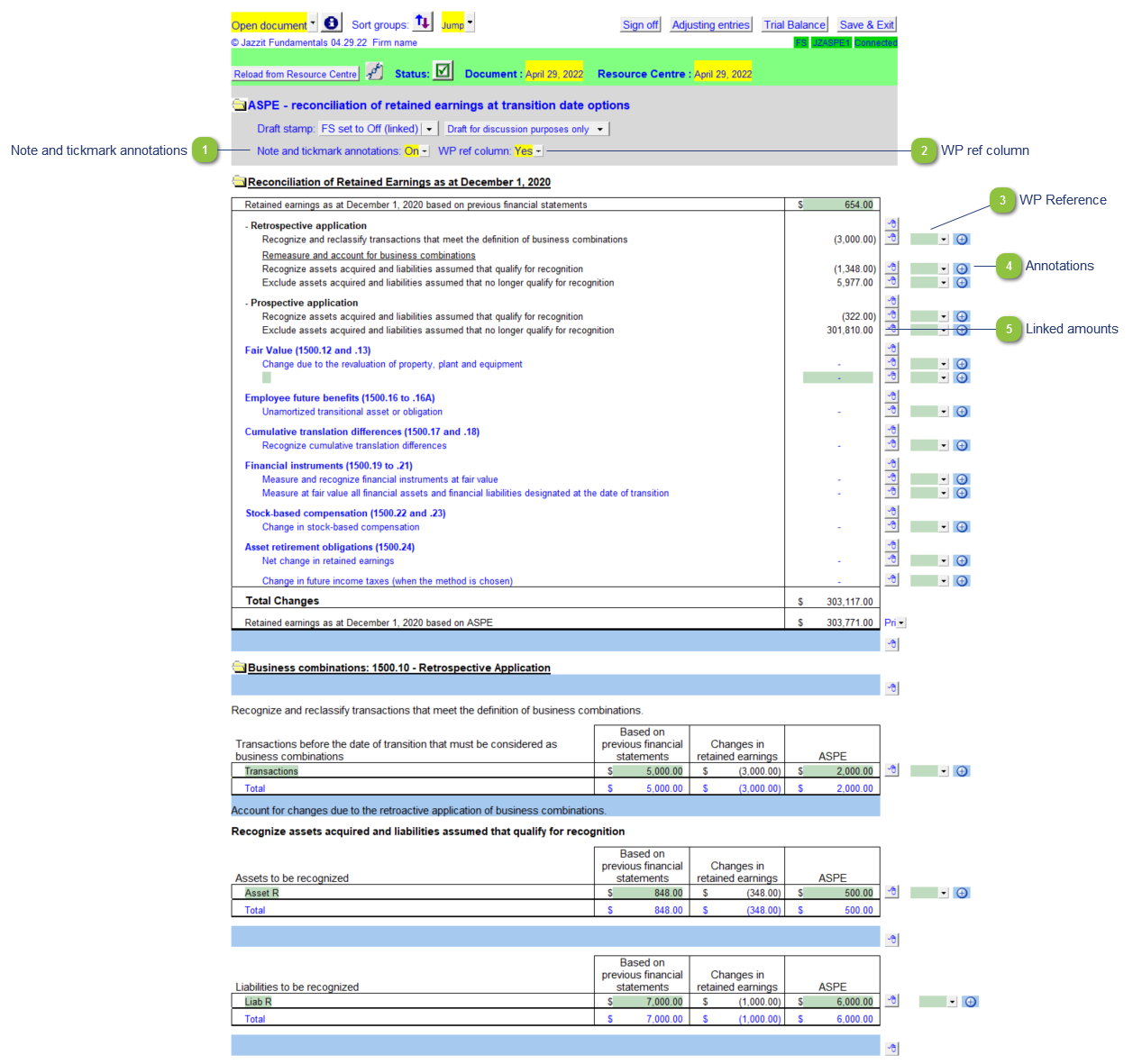Viewport: 1133px width, 1064px height.
Task: Click the 6,000.00 ASPE input cell
Action: 838,1002
